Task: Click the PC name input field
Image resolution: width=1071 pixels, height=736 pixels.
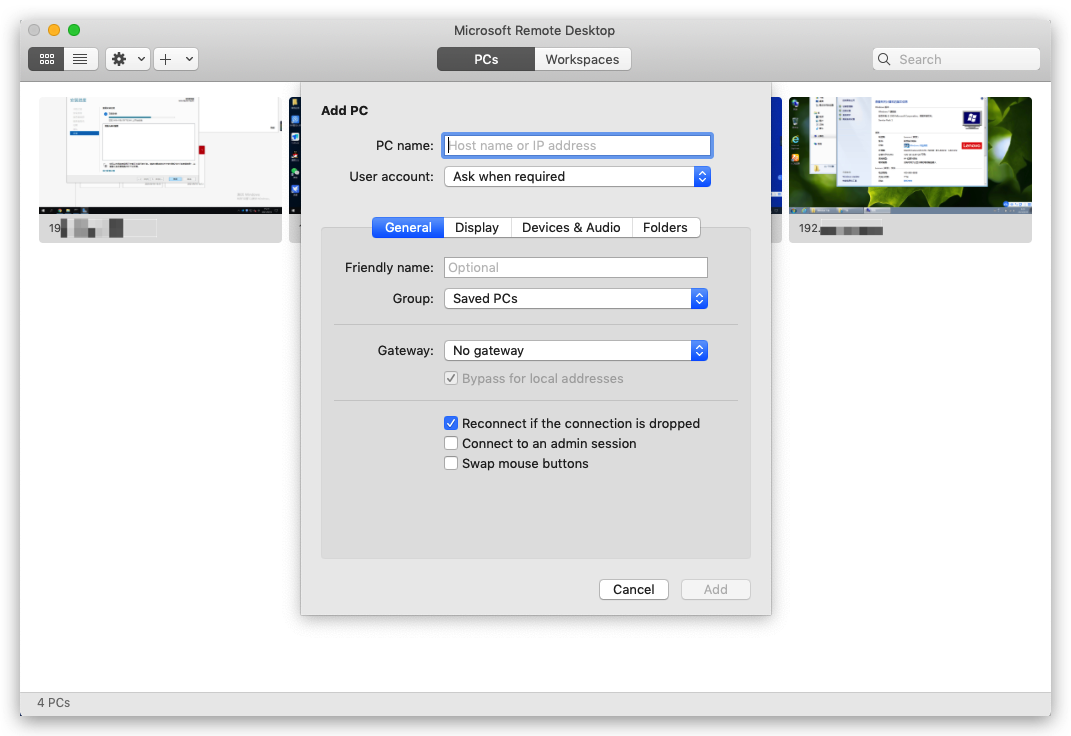Action: (x=577, y=145)
